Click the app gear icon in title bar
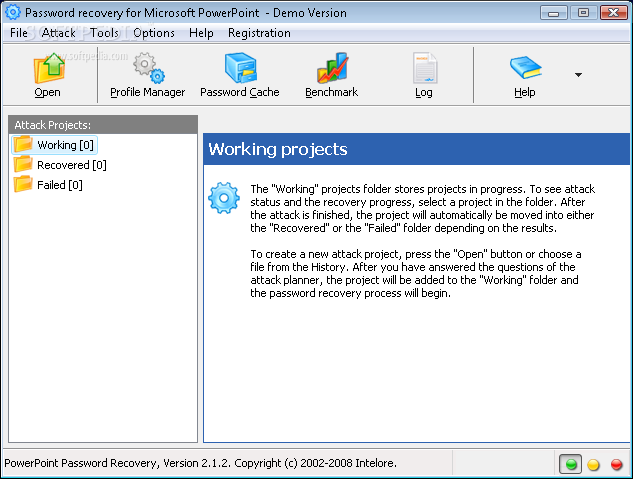Image resolution: width=633 pixels, height=479 pixels. click(13, 13)
